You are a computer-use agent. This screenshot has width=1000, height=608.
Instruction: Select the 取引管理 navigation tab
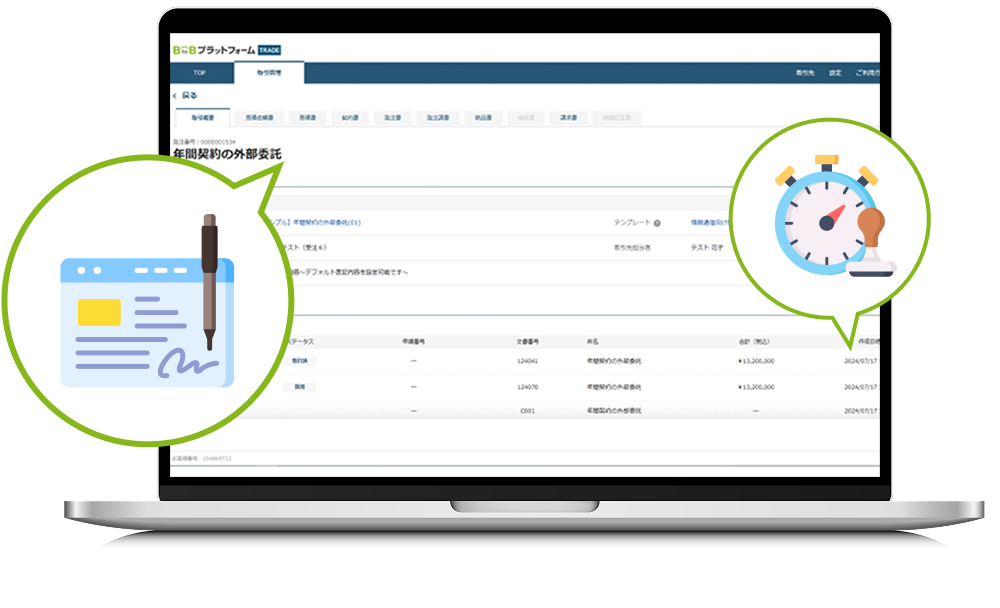269,73
